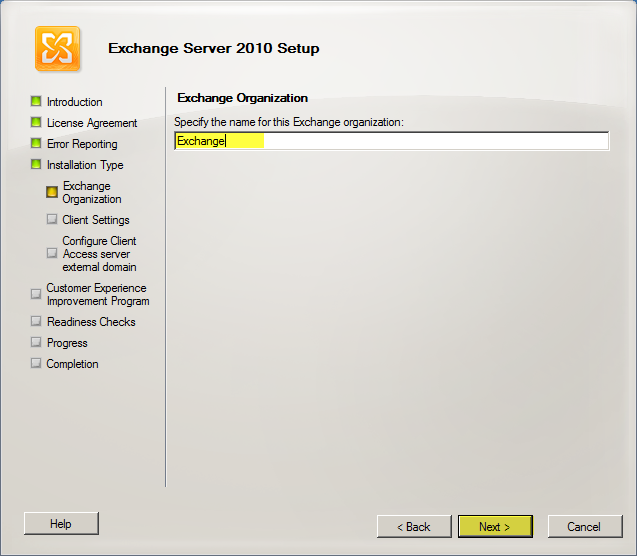Click into the organization name input field
This screenshot has height=556, width=637.
(392, 141)
